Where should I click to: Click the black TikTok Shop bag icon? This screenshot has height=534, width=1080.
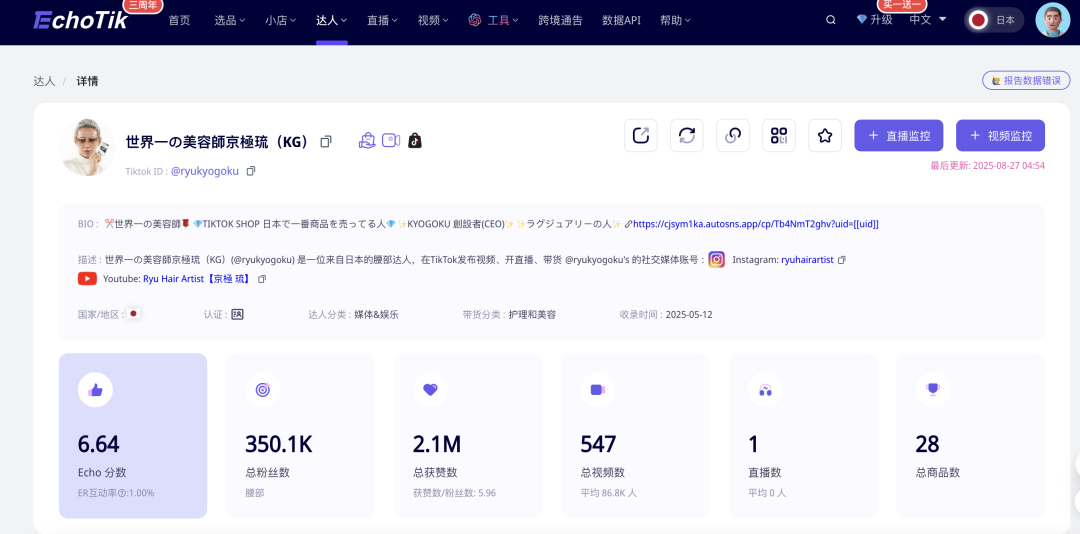[x=414, y=141]
